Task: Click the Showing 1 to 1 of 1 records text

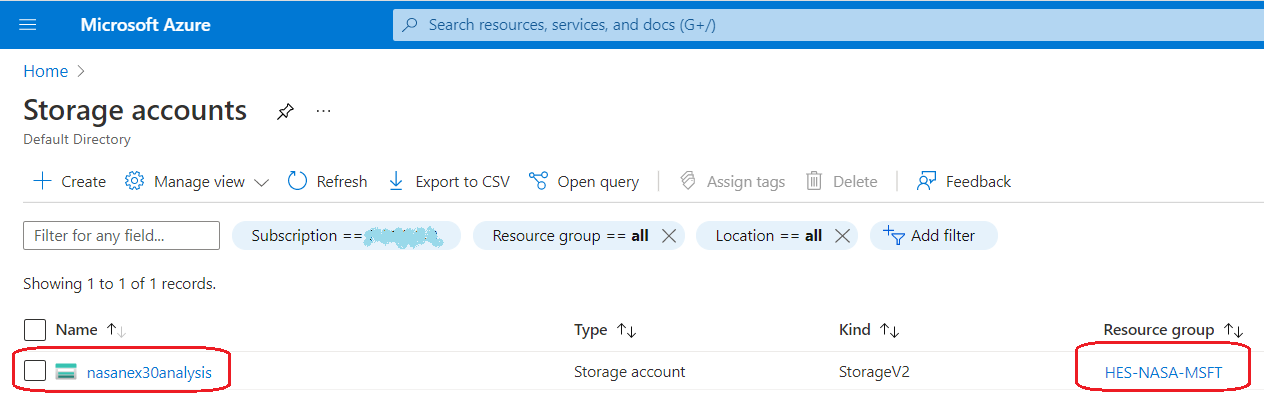Action: tap(120, 284)
